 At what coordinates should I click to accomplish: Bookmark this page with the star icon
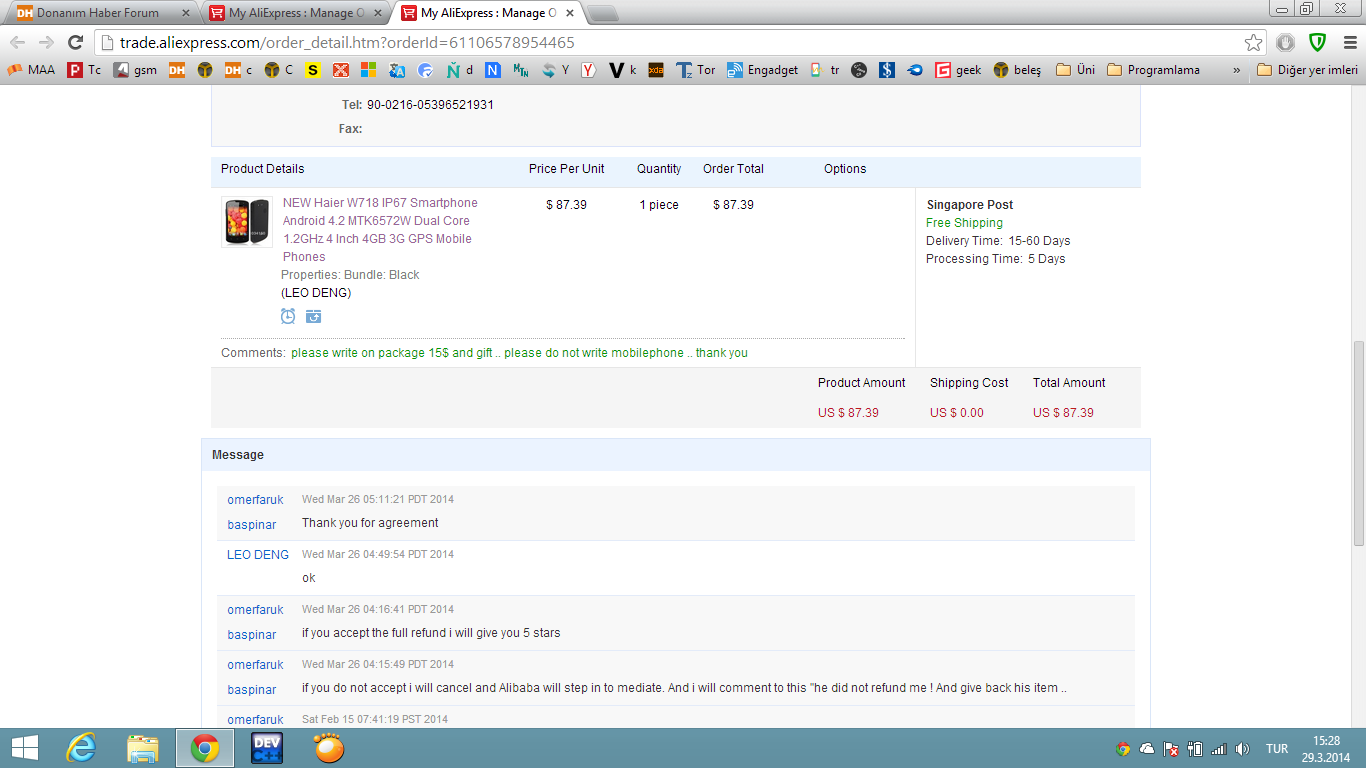[x=1253, y=43]
